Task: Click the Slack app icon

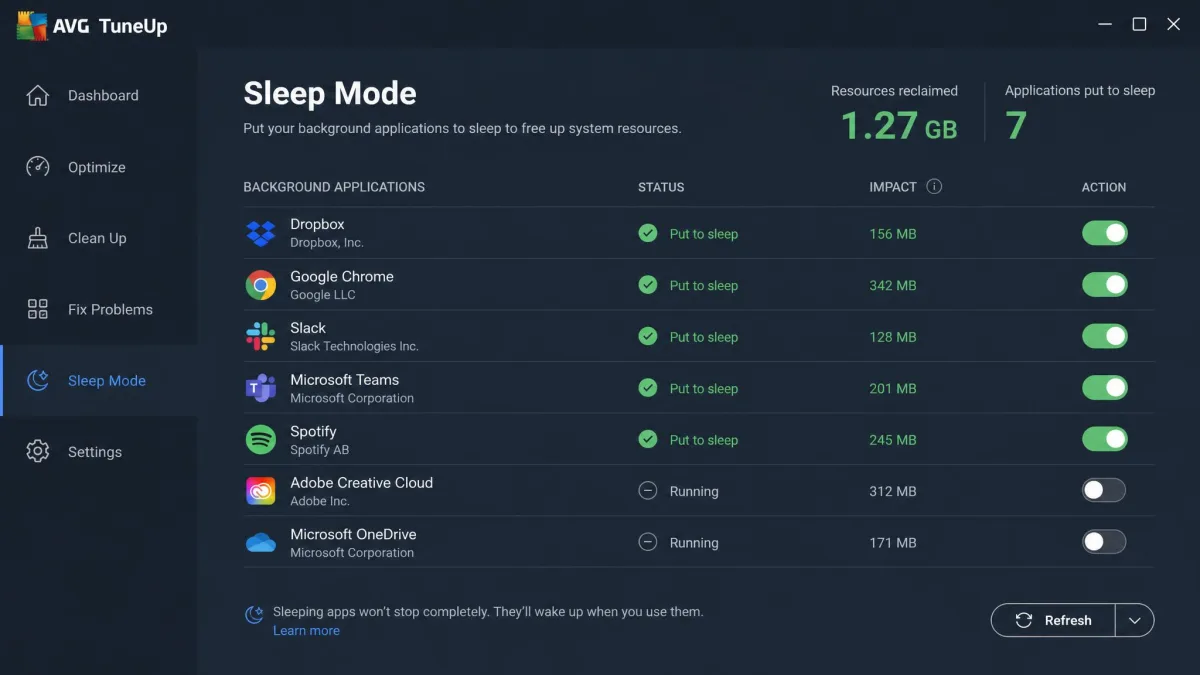Action: click(261, 336)
